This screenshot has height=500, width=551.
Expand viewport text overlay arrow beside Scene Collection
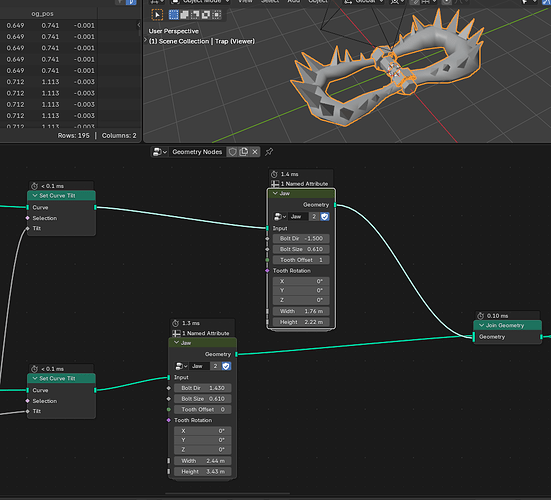(145, 40)
